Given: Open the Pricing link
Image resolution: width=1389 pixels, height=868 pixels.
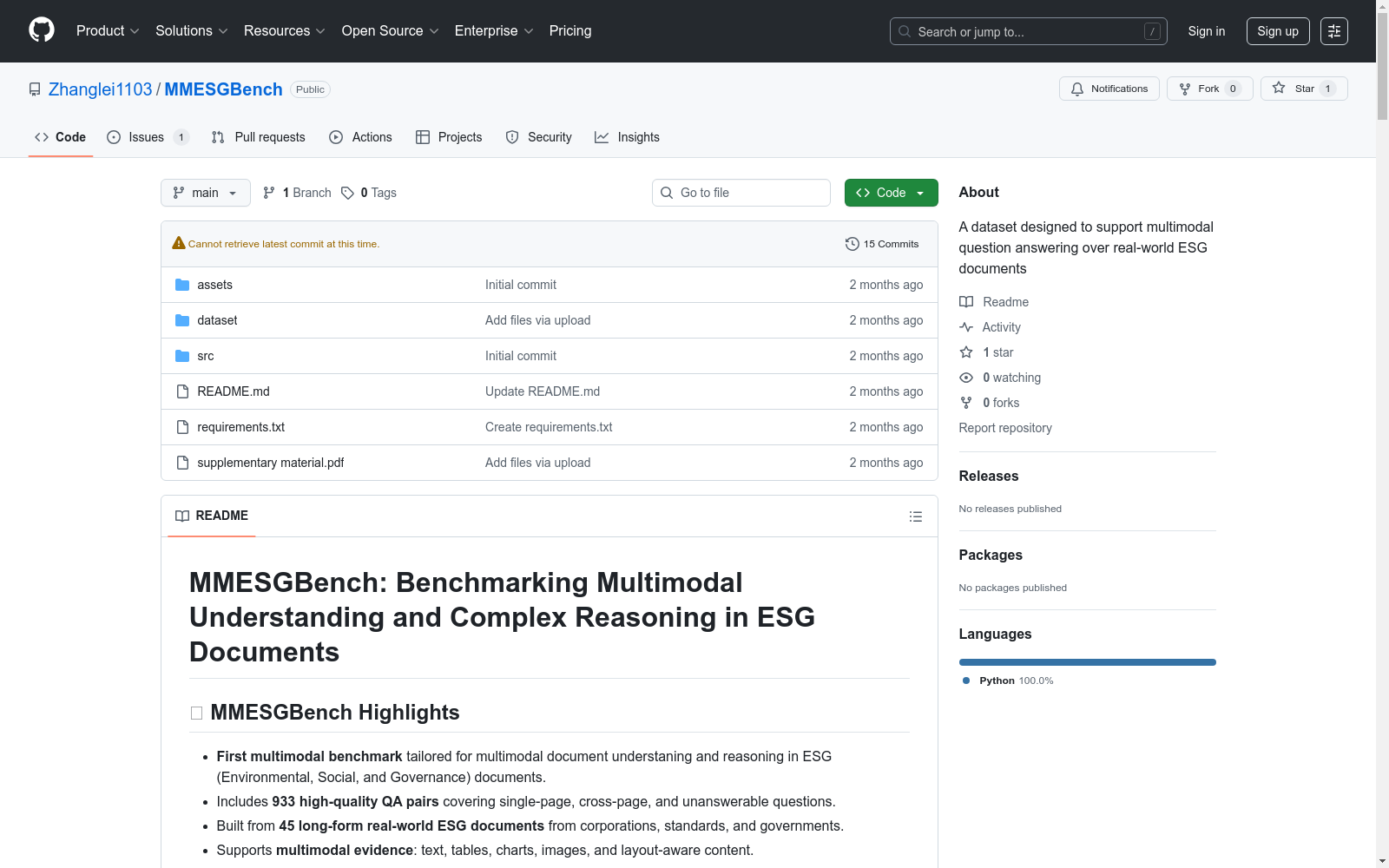Looking at the screenshot, I should (570, 31).
